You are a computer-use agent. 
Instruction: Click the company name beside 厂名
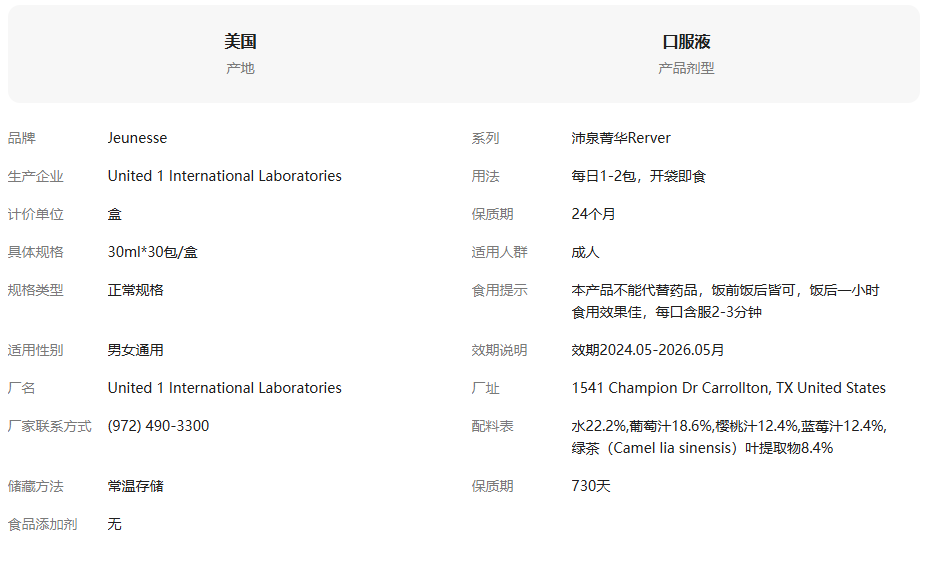pos(224,388)
